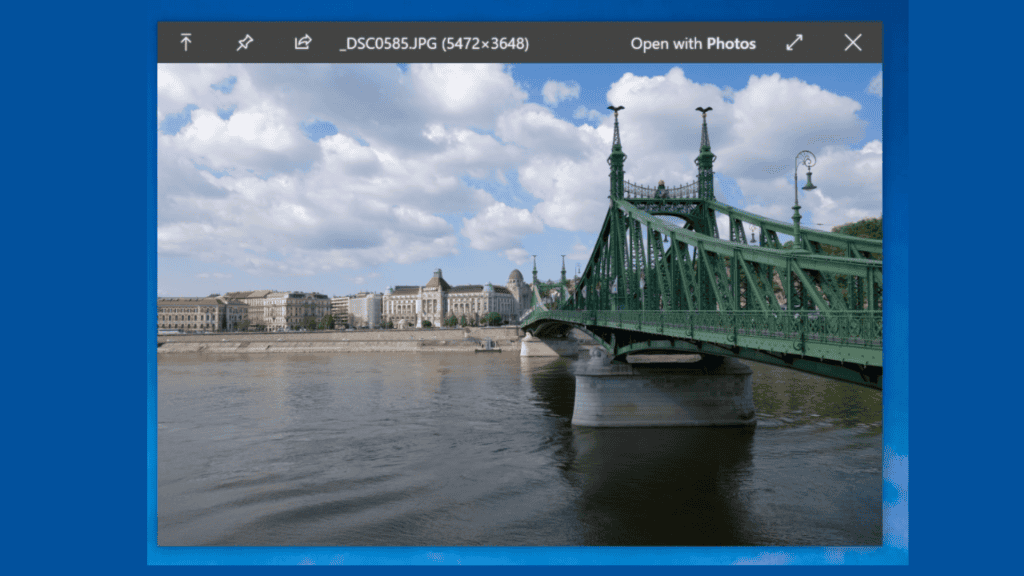1024x576 pixels.
Task: Pin the preview window with the pin icon
Action: 244,43
